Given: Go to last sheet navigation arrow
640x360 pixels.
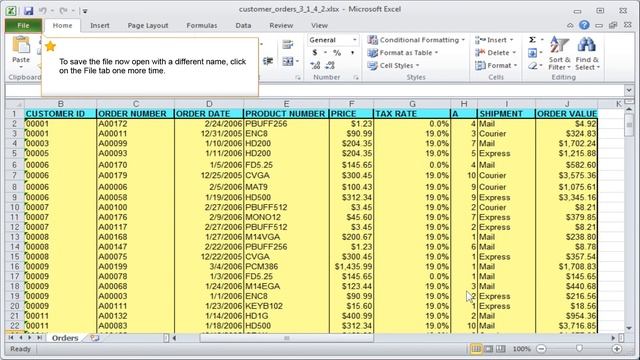Looking at the screenshot, I should (39, 338).
